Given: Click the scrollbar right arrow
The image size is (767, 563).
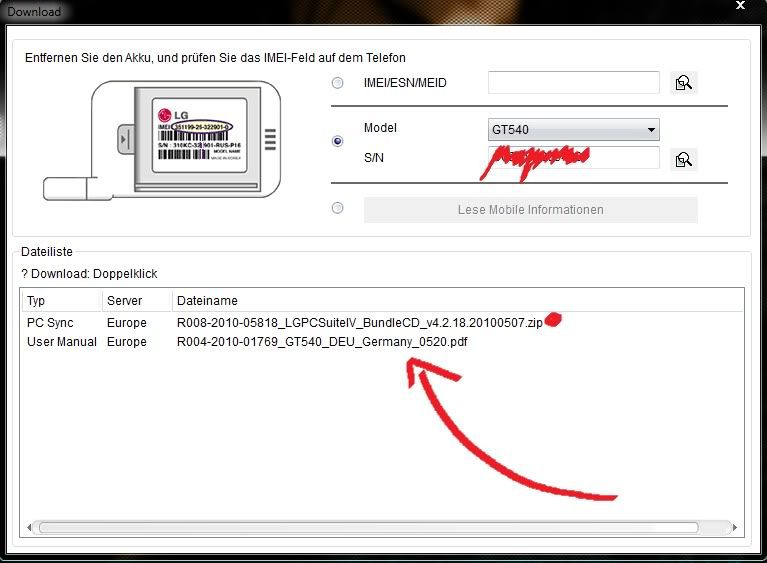Looking at the screenshot, I should click(735, 527).
